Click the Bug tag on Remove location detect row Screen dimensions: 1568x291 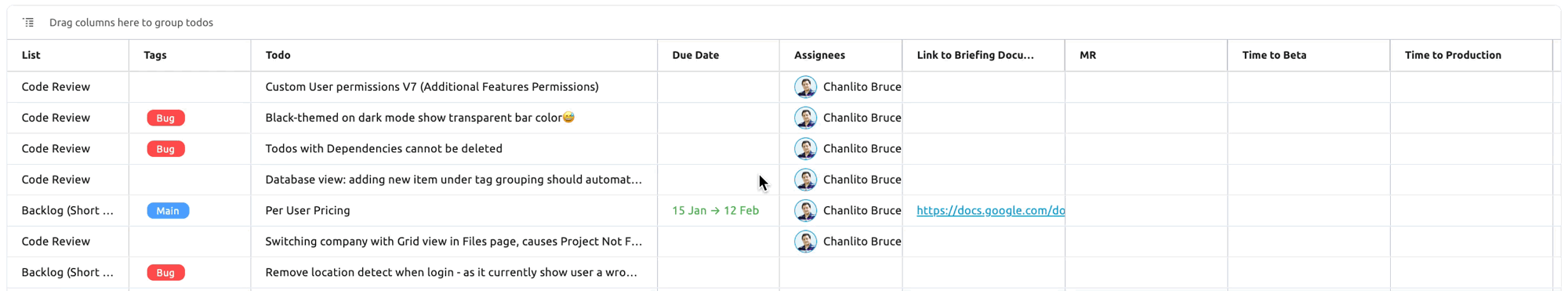(165, 272)
